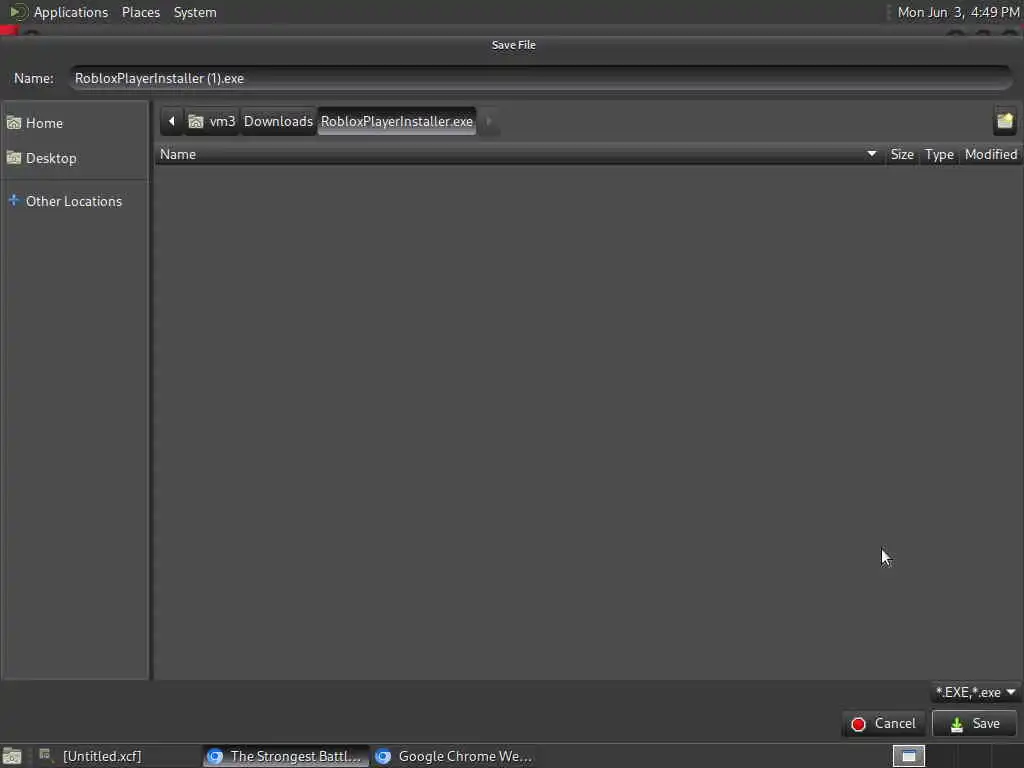Switch to [Untitled.xcf] taskbar window
Screen dimensions: 1024x768
(x=118, y=756)
